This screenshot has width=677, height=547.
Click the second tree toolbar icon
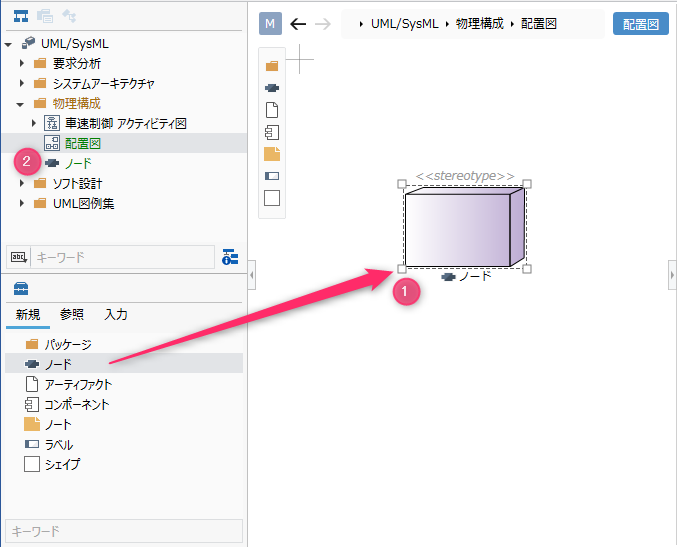point(45,16)
